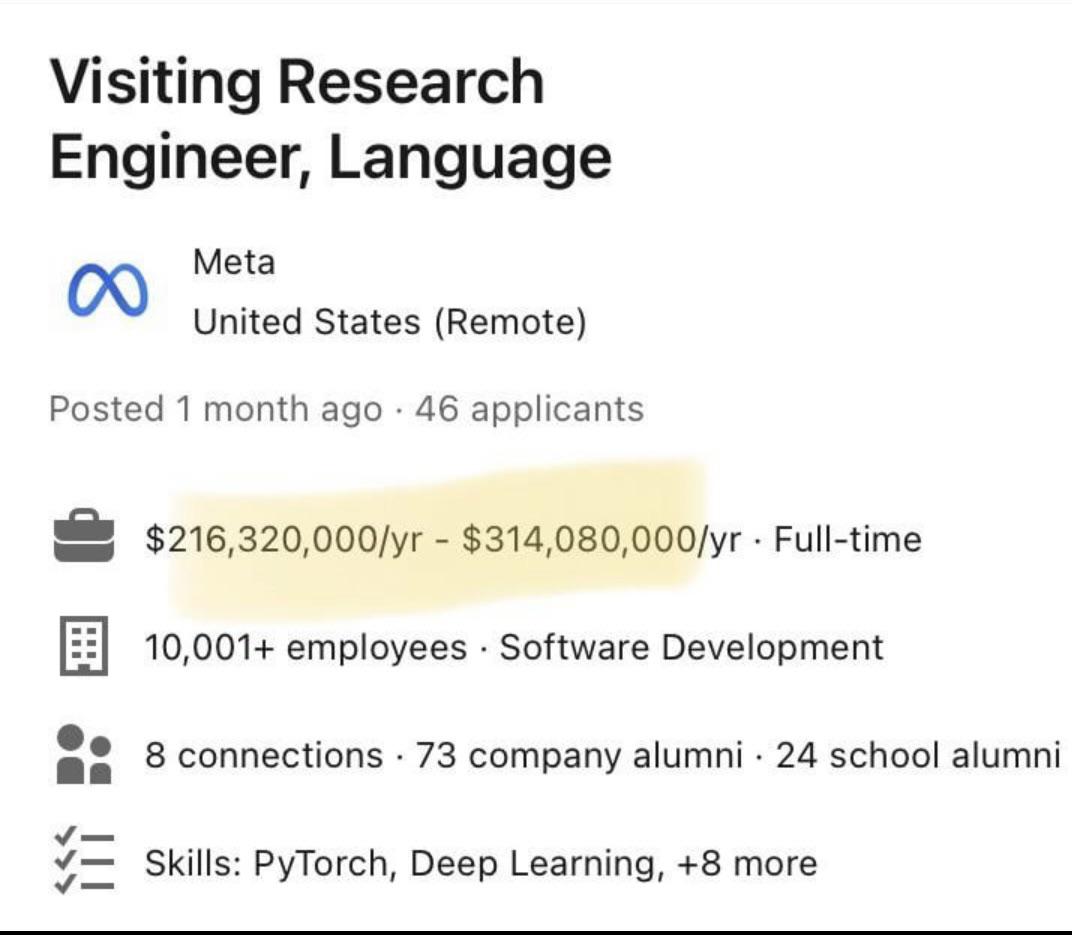Click the Posted 1 month ago text
The image size is (1072, 935).
[215, 409]
